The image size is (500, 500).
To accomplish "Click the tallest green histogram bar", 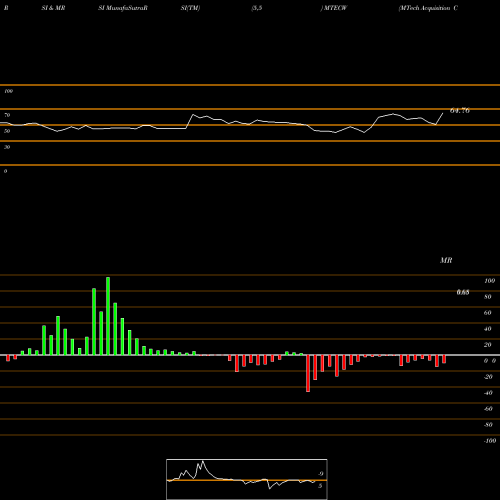I will (x=108, y=316).
